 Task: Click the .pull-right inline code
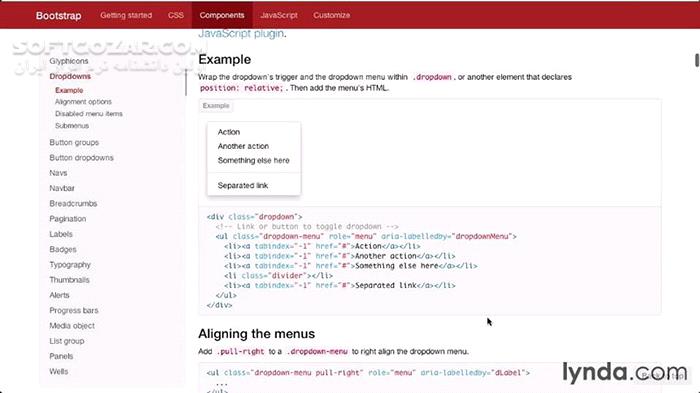pos(241,351)
